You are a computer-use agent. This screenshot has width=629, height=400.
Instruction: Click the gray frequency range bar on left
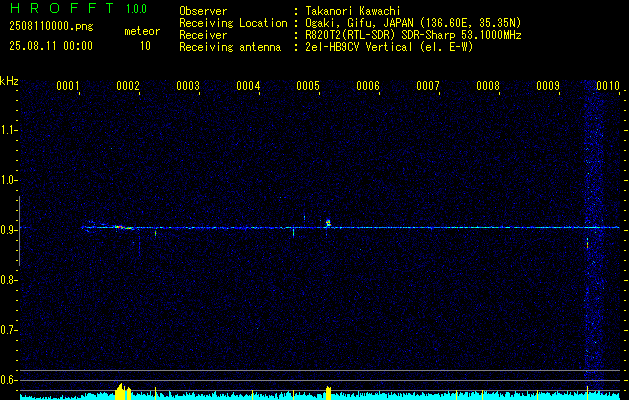pyautogui.click(x=19, y=231)
